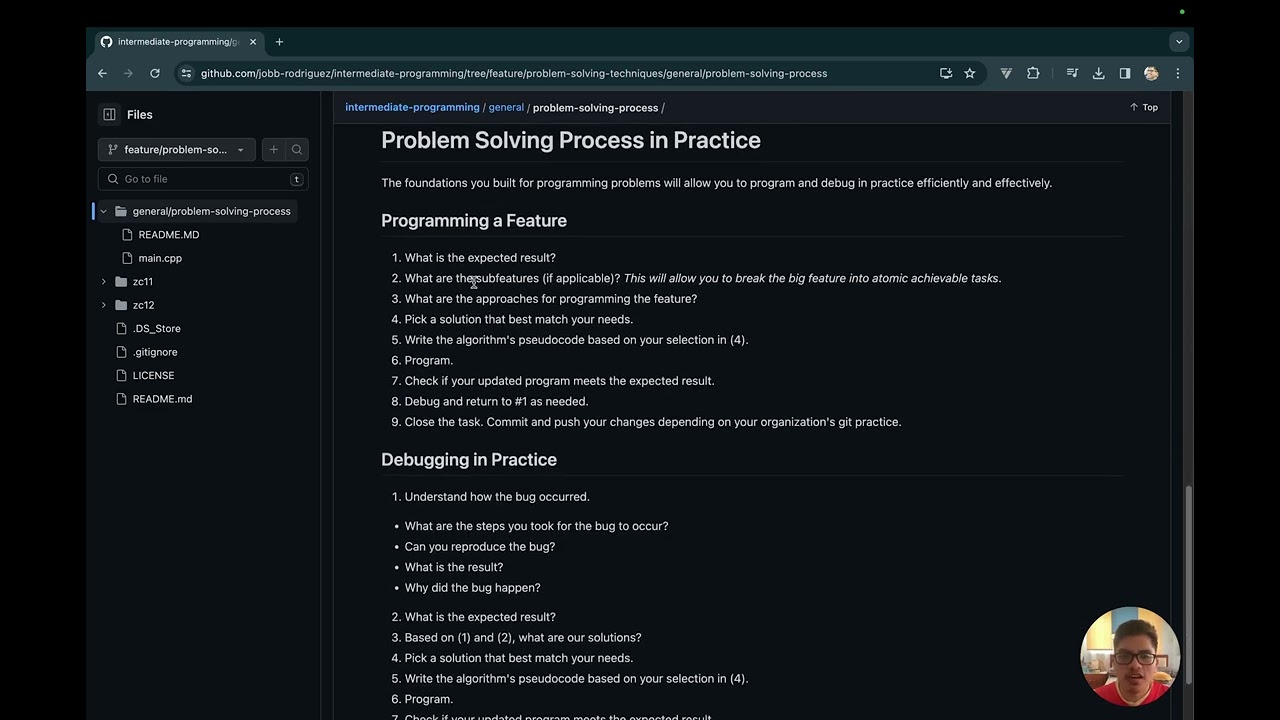Open the .DS_Store file
Viewport: 1280px width, 720px height.
point(156,328)
